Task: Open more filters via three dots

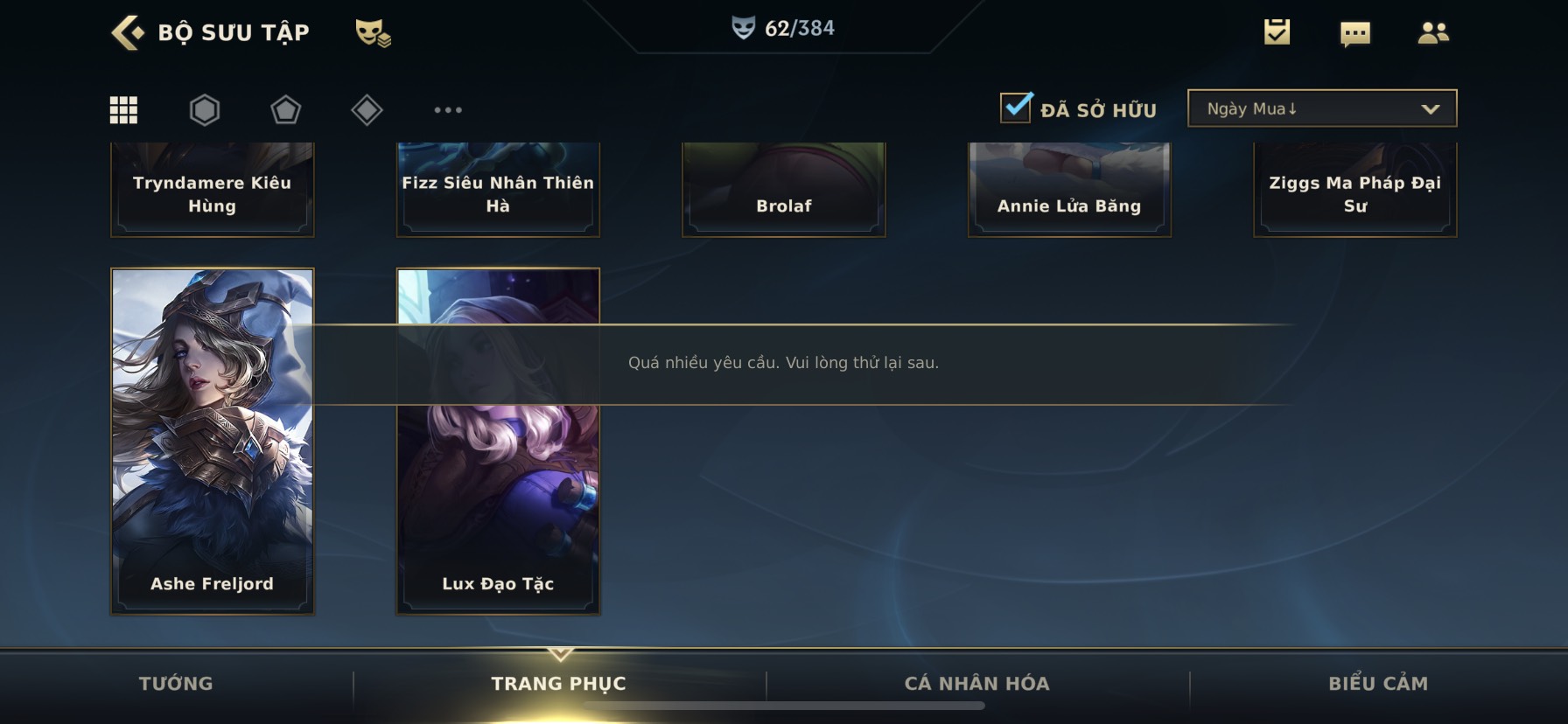Action: 448,110
